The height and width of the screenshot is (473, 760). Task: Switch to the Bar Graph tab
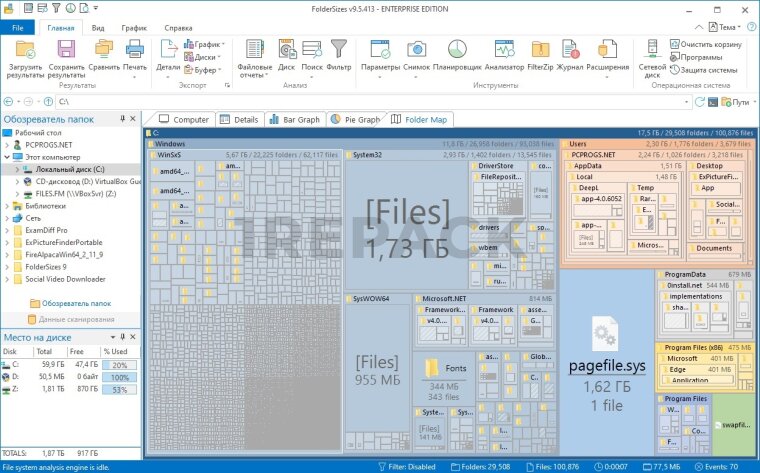coord(294,119)
